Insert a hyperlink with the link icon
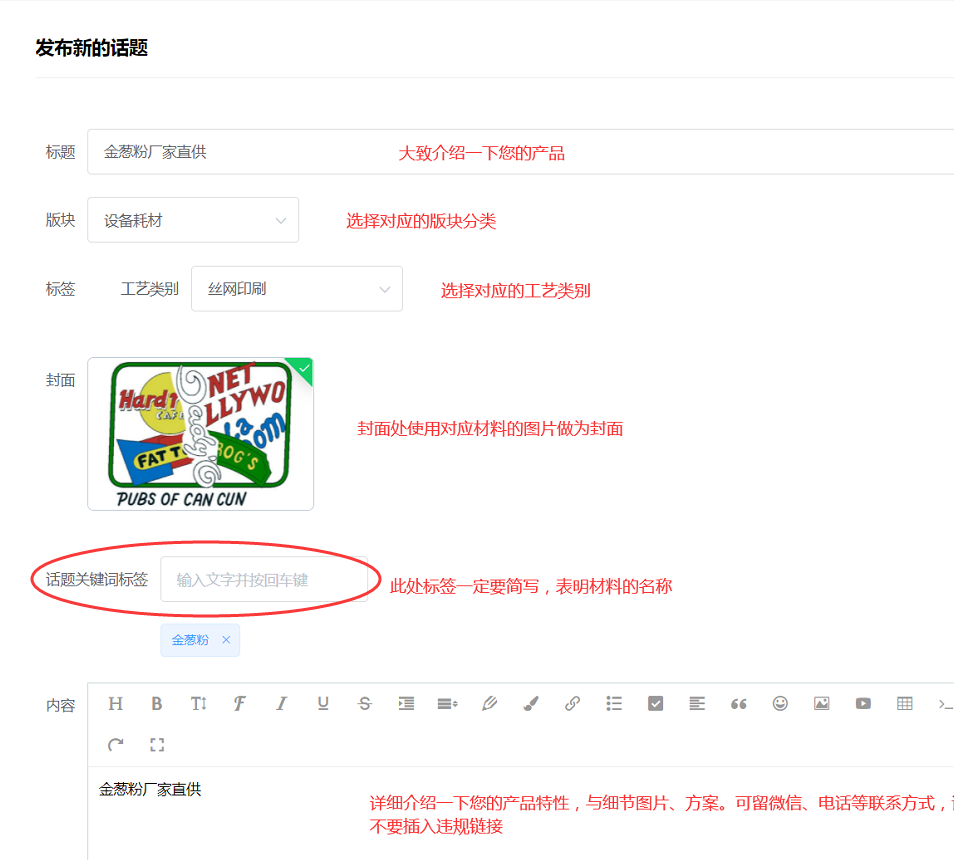 point(572,704)
